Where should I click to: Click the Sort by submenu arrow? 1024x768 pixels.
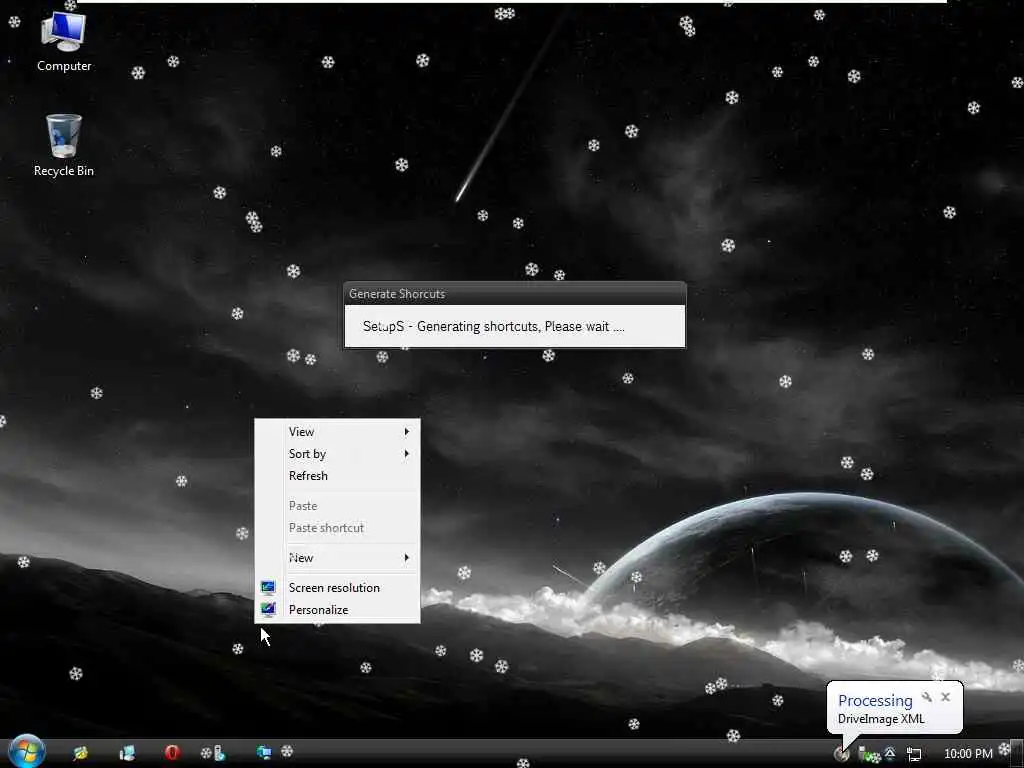click(407, 454)
